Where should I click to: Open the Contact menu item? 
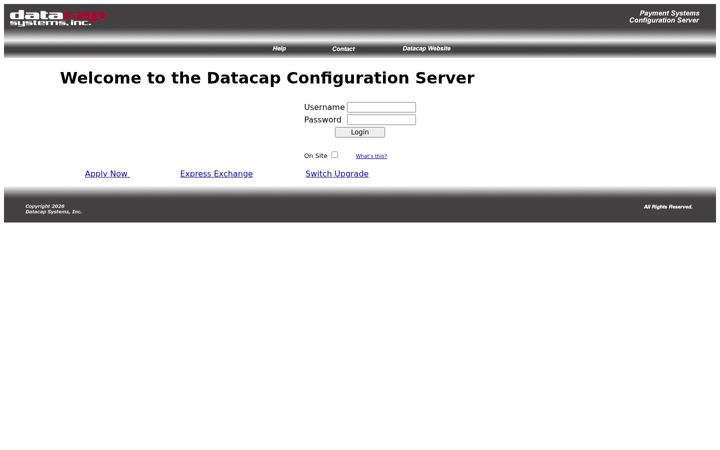point(343,49)
